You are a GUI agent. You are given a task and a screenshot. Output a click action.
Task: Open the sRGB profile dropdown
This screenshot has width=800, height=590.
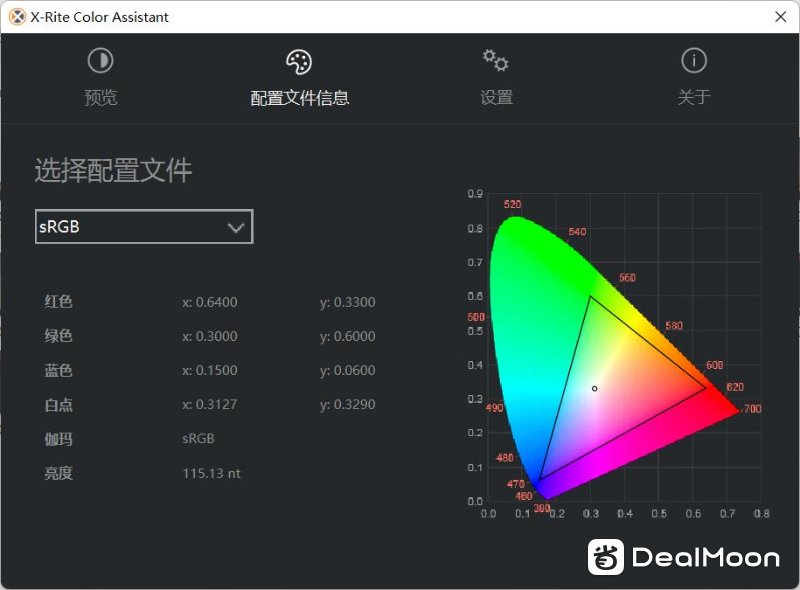144,227
